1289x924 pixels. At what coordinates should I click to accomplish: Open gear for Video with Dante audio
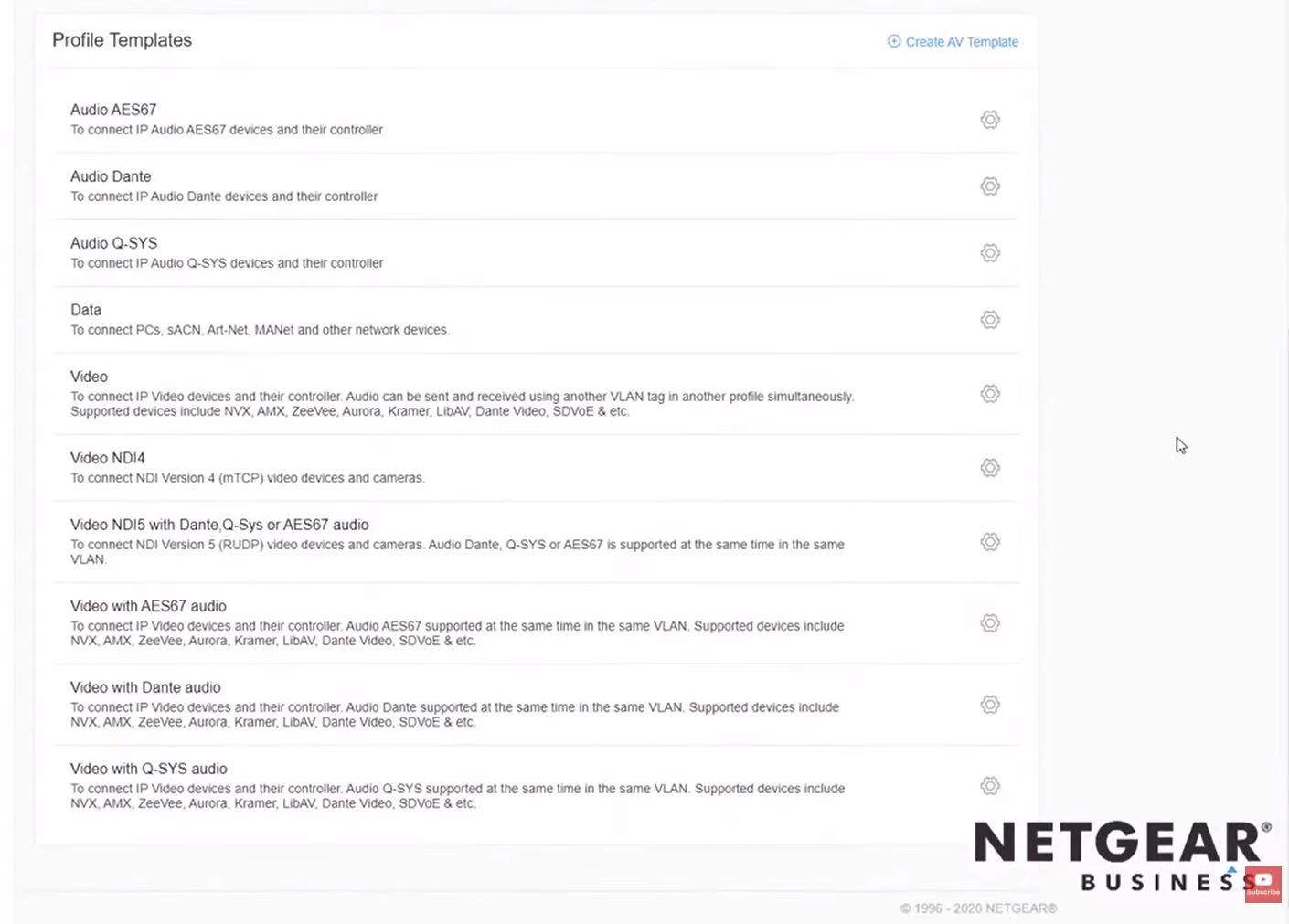[x=990, y=705]
